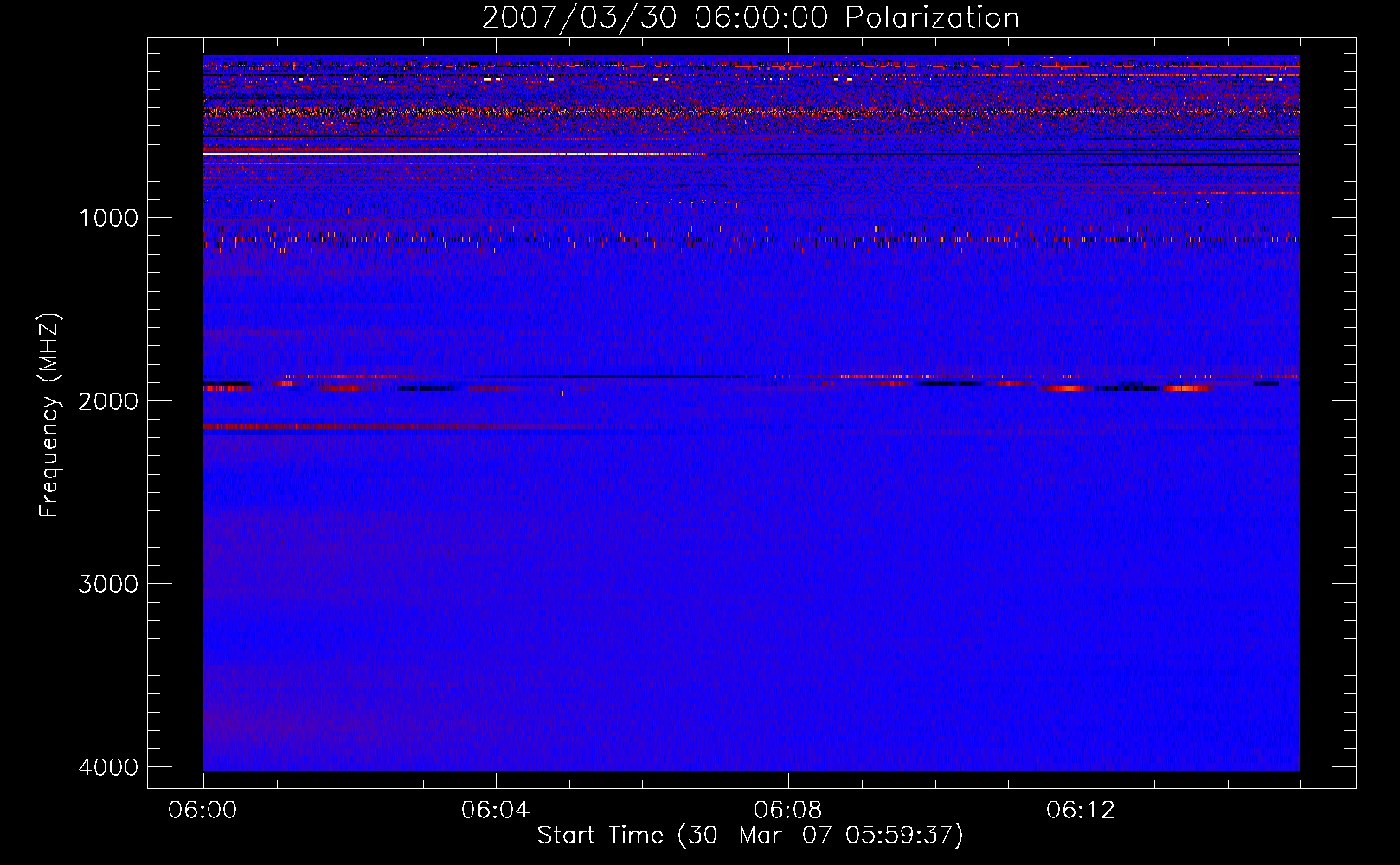The height and width of the screenshot is (865, 1400).
Task: Click the 'Start Time (30-Mar-07 05:59:37)' label
Action: pyautogui.click(x=750, y=836)
